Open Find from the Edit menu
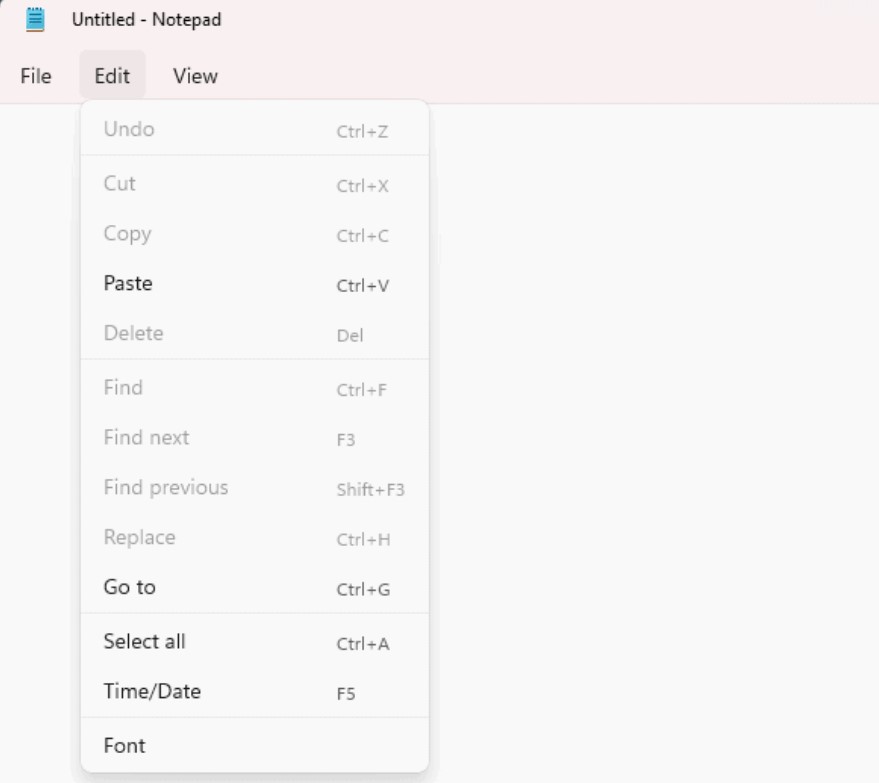Image resolution: width=879 pixels, height=783 pixels. 255,388
